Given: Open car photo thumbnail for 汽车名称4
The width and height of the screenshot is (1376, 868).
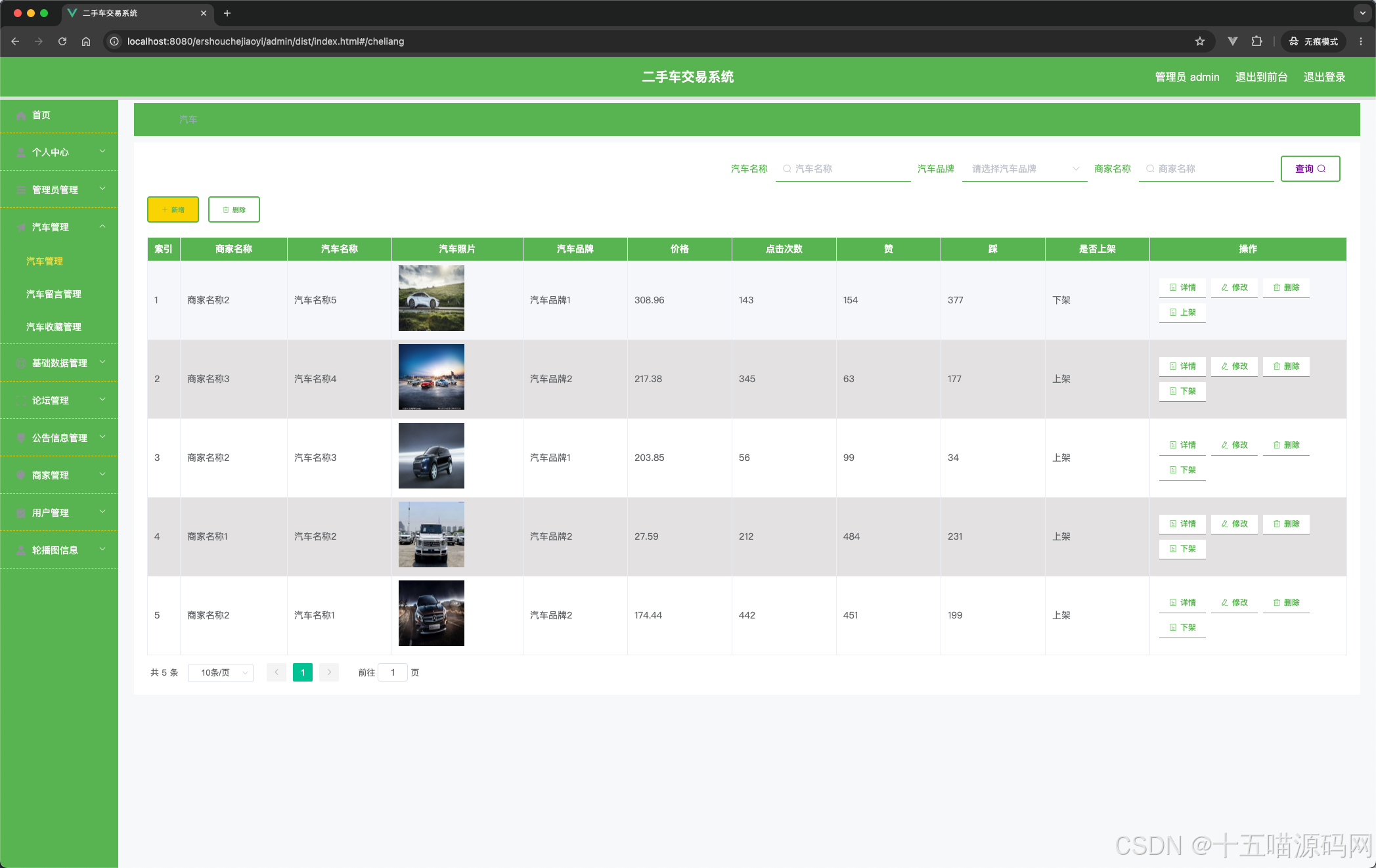Looking at the screenshot, I should point(432,377).
